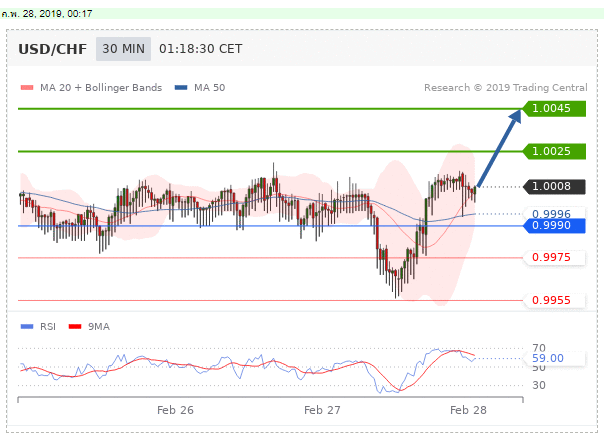This screenshot has width=604, height=439.
Task: Click the 1.0045 resistance price tag
Action: [554, 109]
